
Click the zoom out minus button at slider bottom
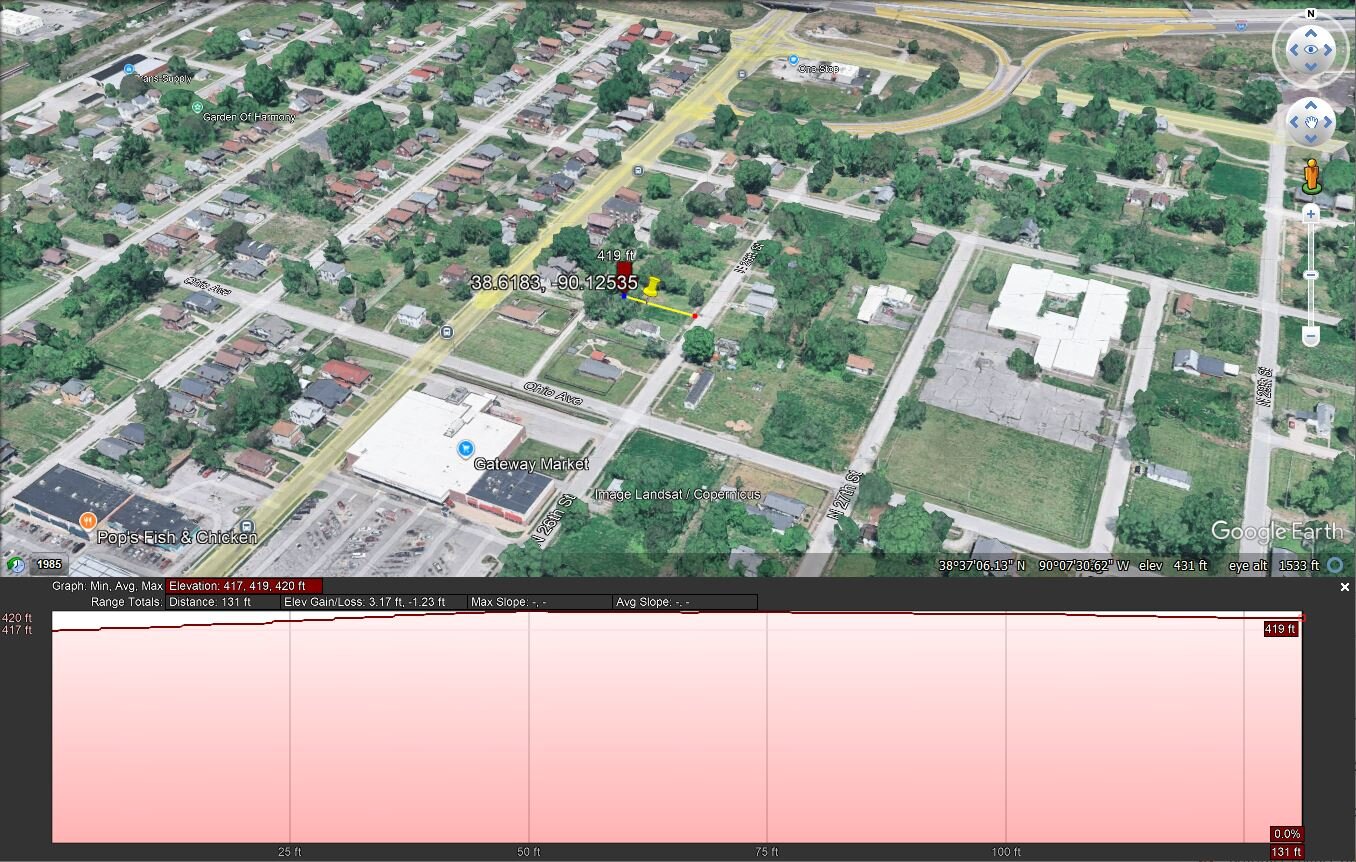(1311, 338)
